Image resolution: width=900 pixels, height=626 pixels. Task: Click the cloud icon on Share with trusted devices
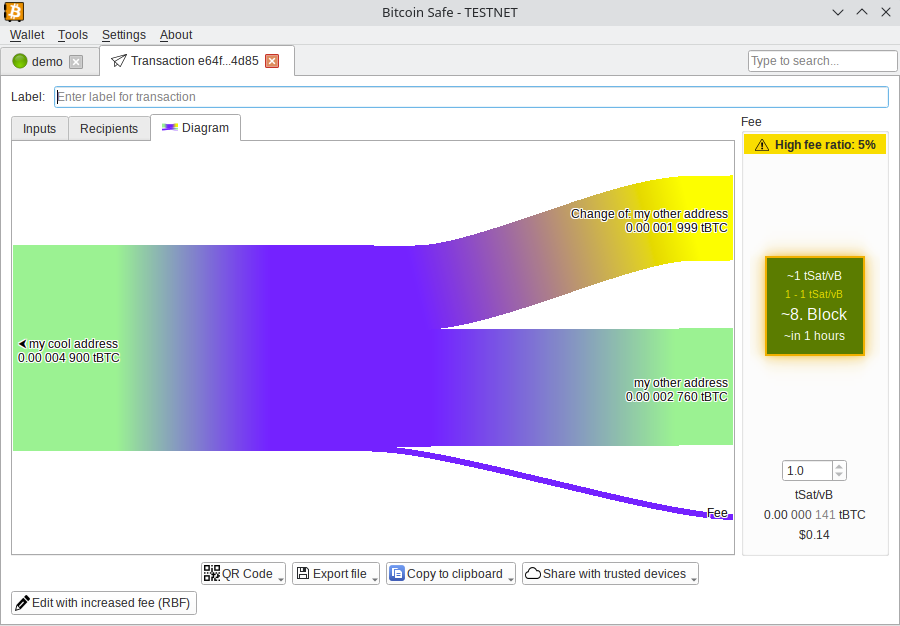pyautogui.click(x=533, y=573)
